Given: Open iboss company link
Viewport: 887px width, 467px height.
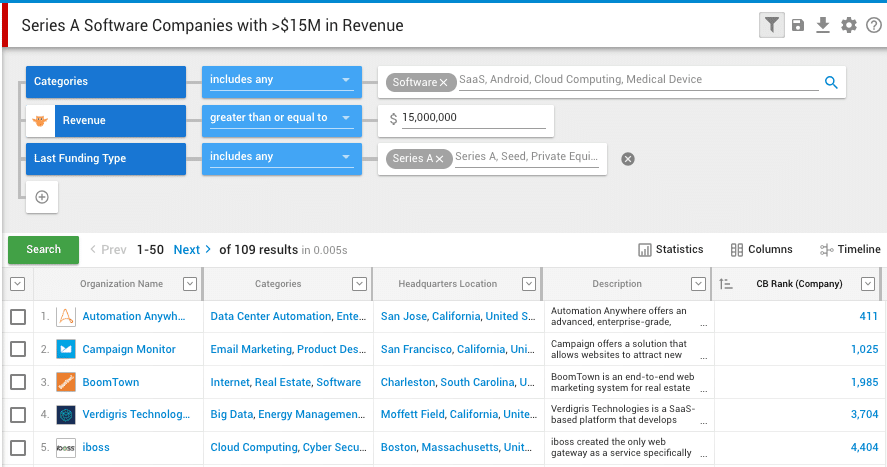Looking at the screenshot, I should pos(96,447).
